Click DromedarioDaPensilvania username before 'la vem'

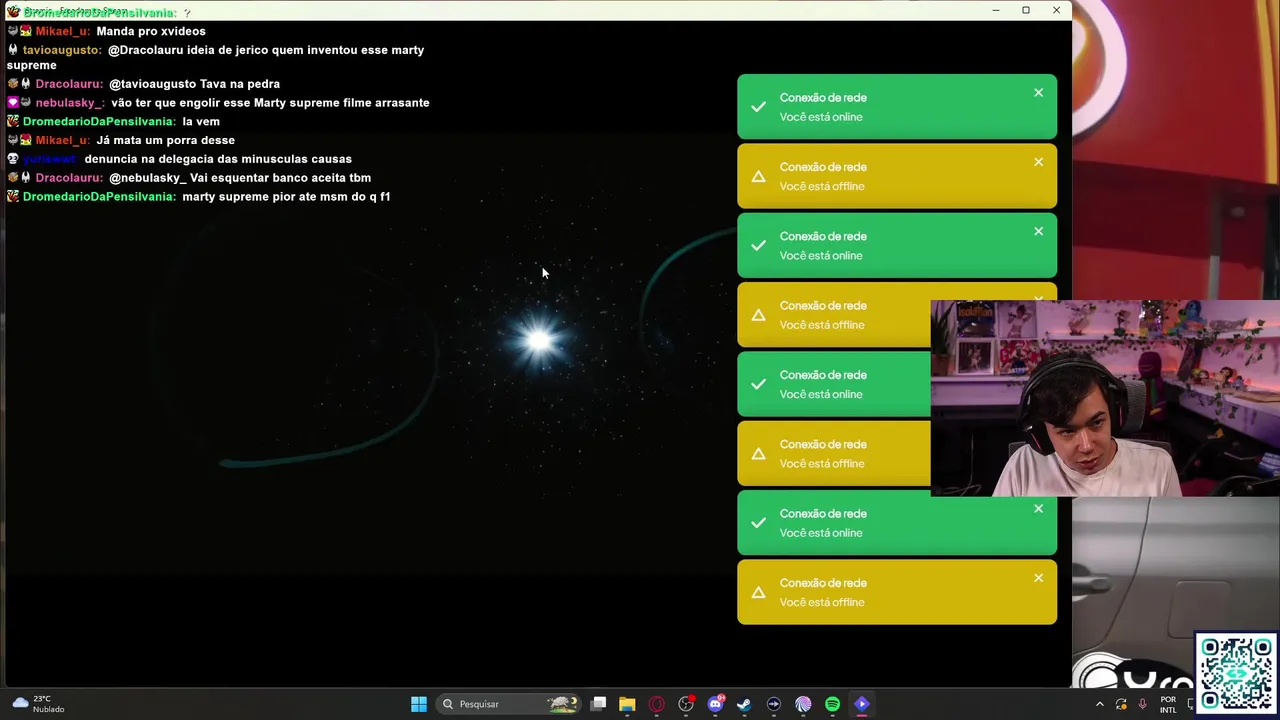coord(99,122)
